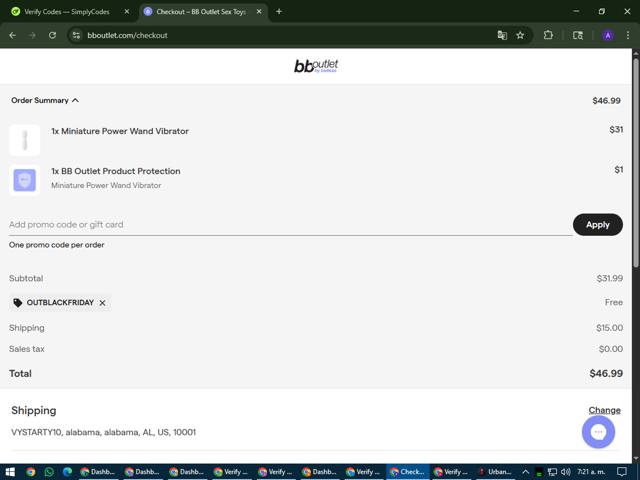Open site information icon in address bar
Image resolution: width=640 pixels, height=480 pixels.
tap(76, 36)
